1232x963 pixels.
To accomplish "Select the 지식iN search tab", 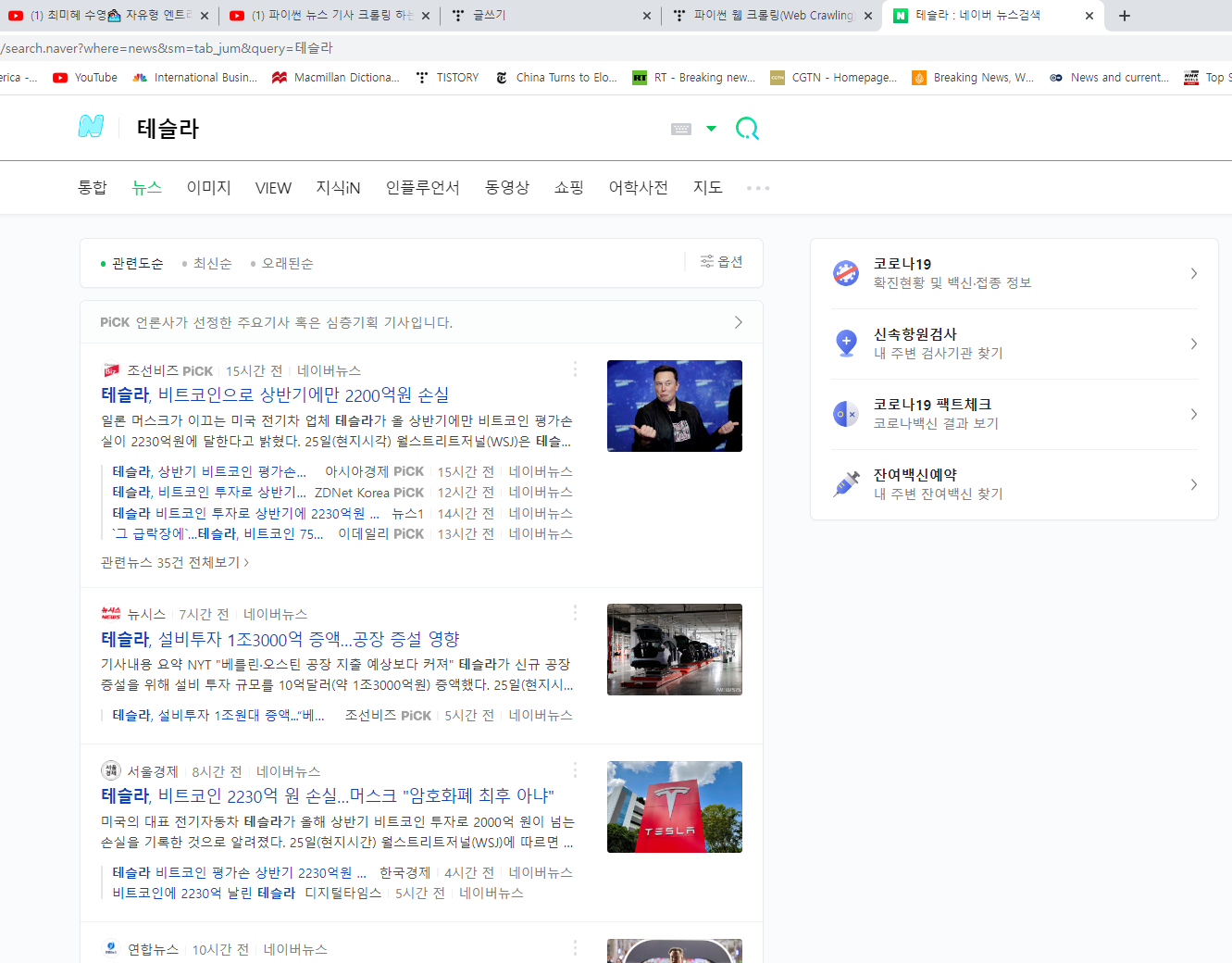I will click(x=338, y=188).
